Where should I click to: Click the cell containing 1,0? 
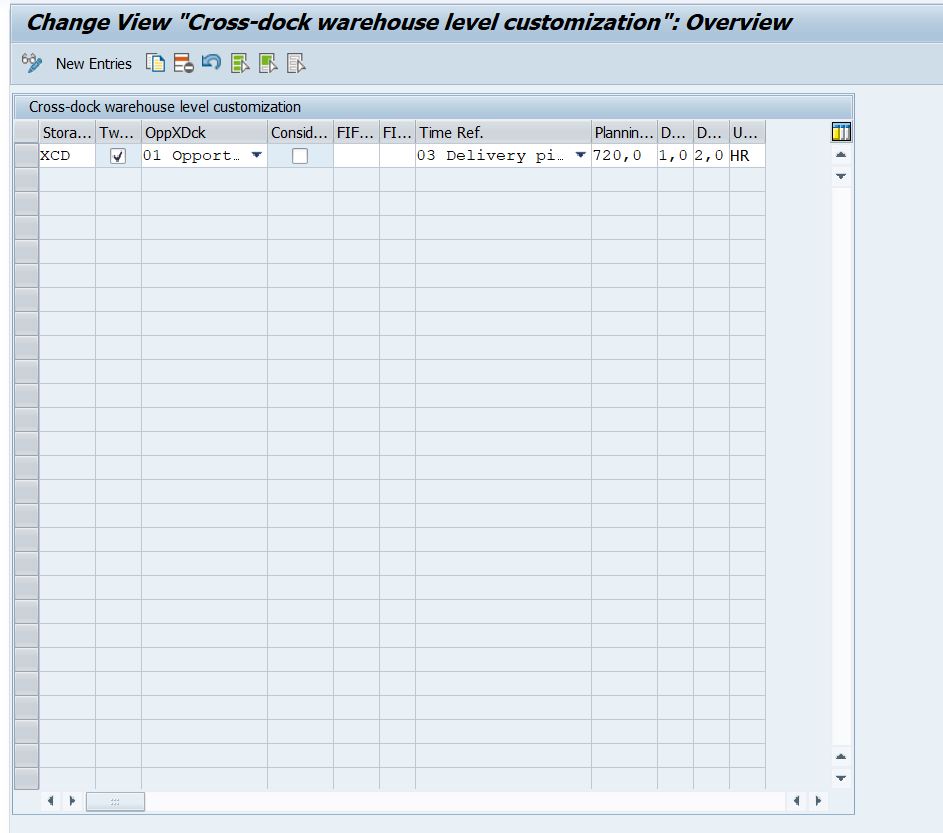pyautogui.click(x=675, y=156)
